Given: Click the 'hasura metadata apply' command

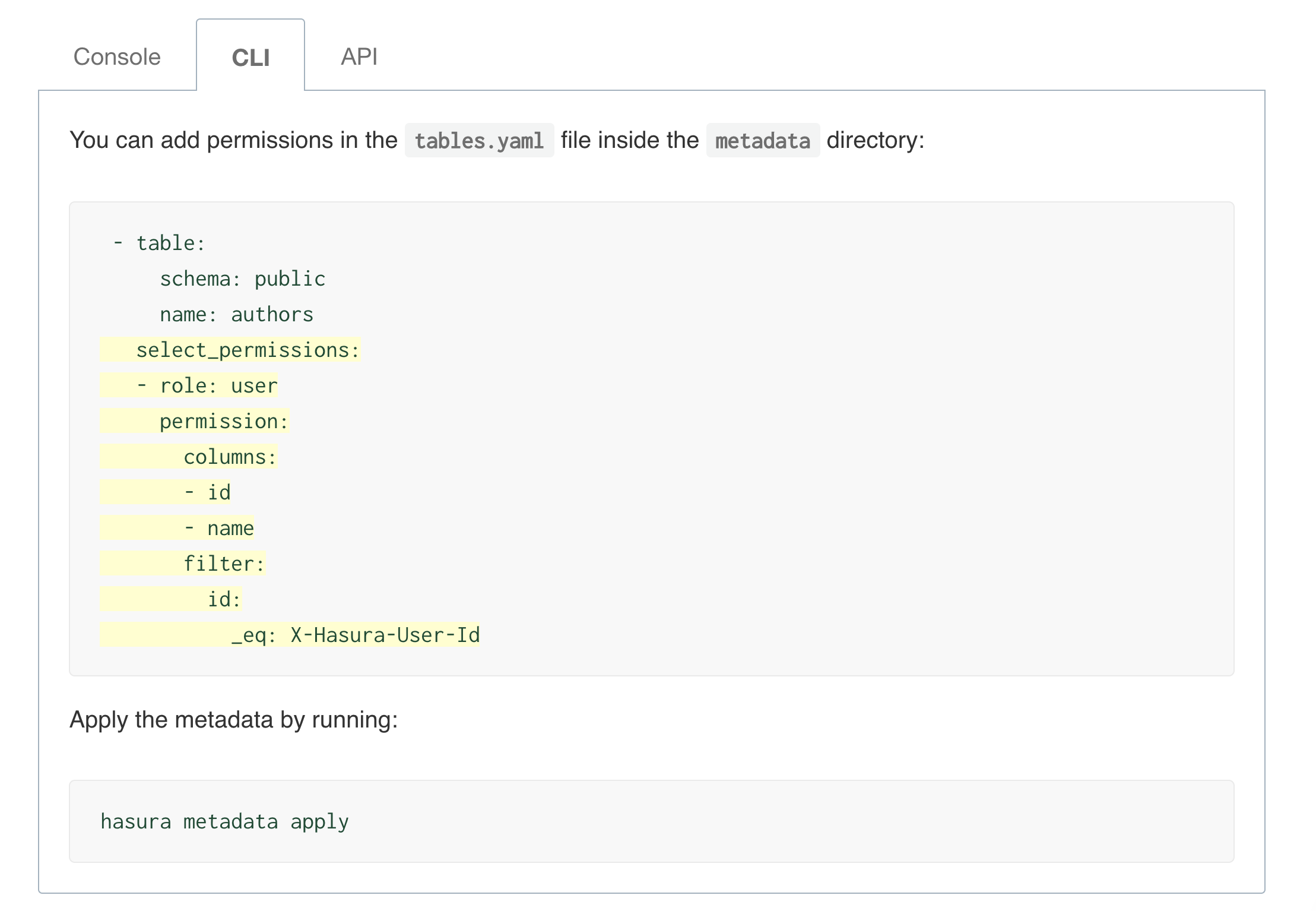Looking at the screenshot, I should point(224,822).
